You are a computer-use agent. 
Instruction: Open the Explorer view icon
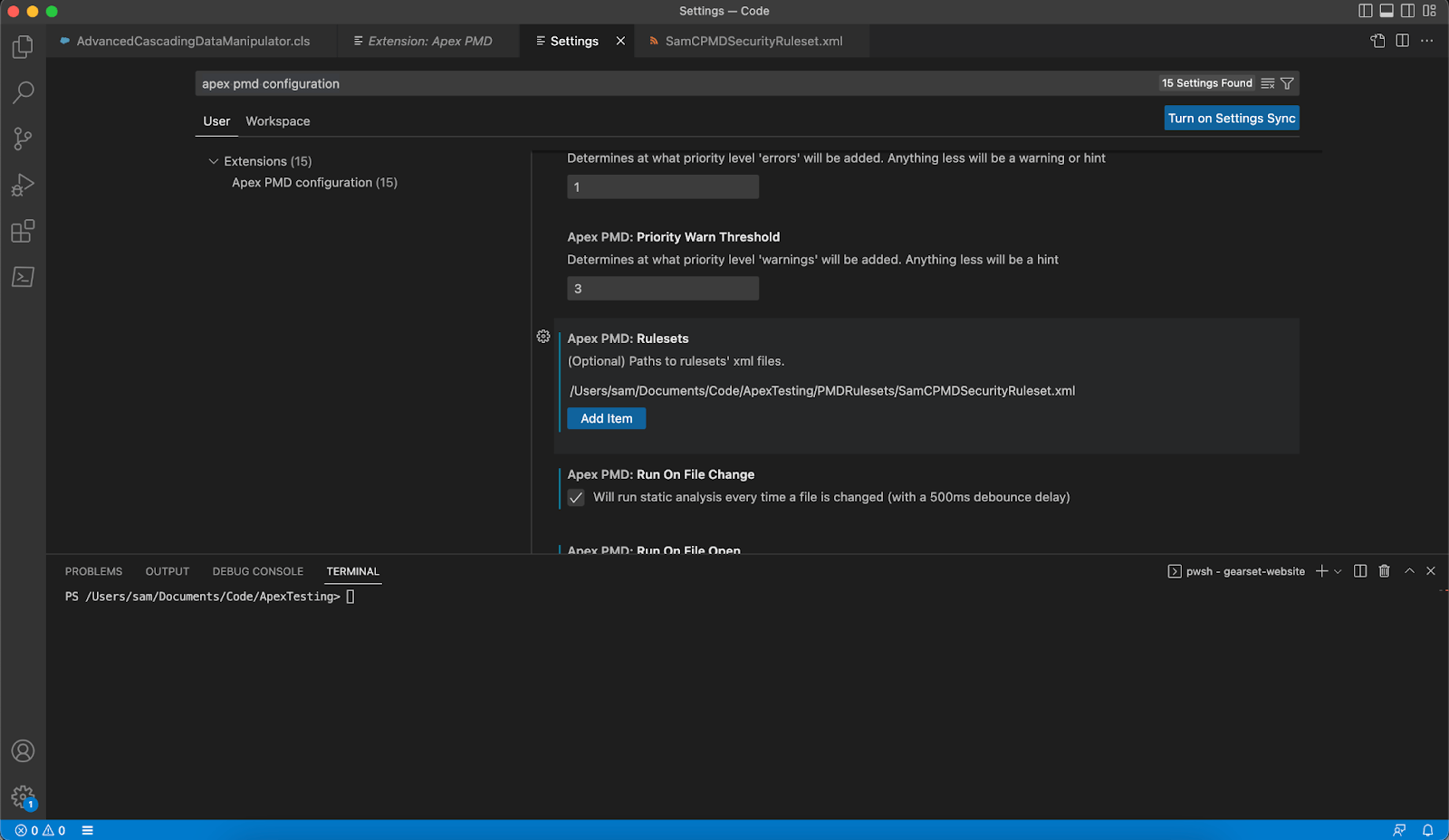point(23,46)
